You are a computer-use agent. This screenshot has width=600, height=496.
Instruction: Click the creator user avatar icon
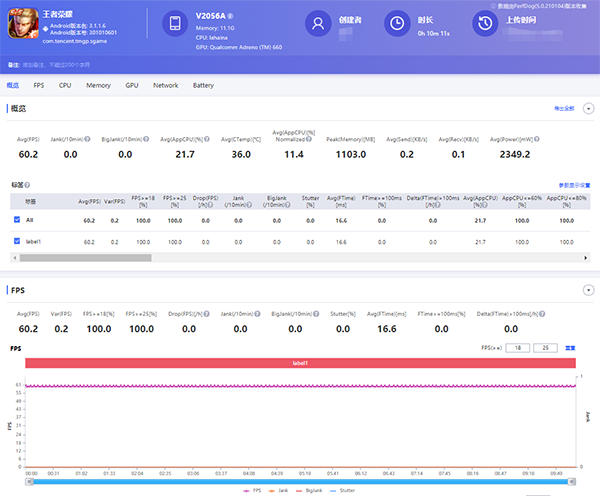click(x=318, y=24)
